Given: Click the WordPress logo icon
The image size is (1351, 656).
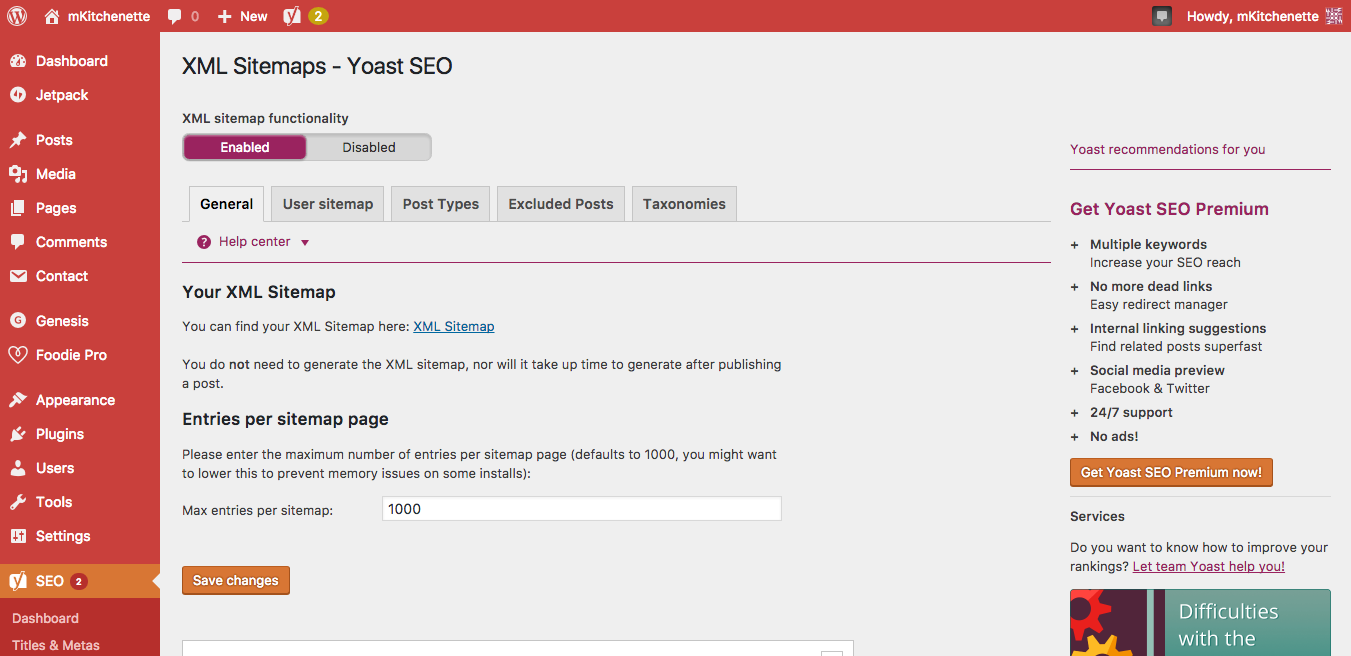Looking at the screenshot, I should point(17,16).
